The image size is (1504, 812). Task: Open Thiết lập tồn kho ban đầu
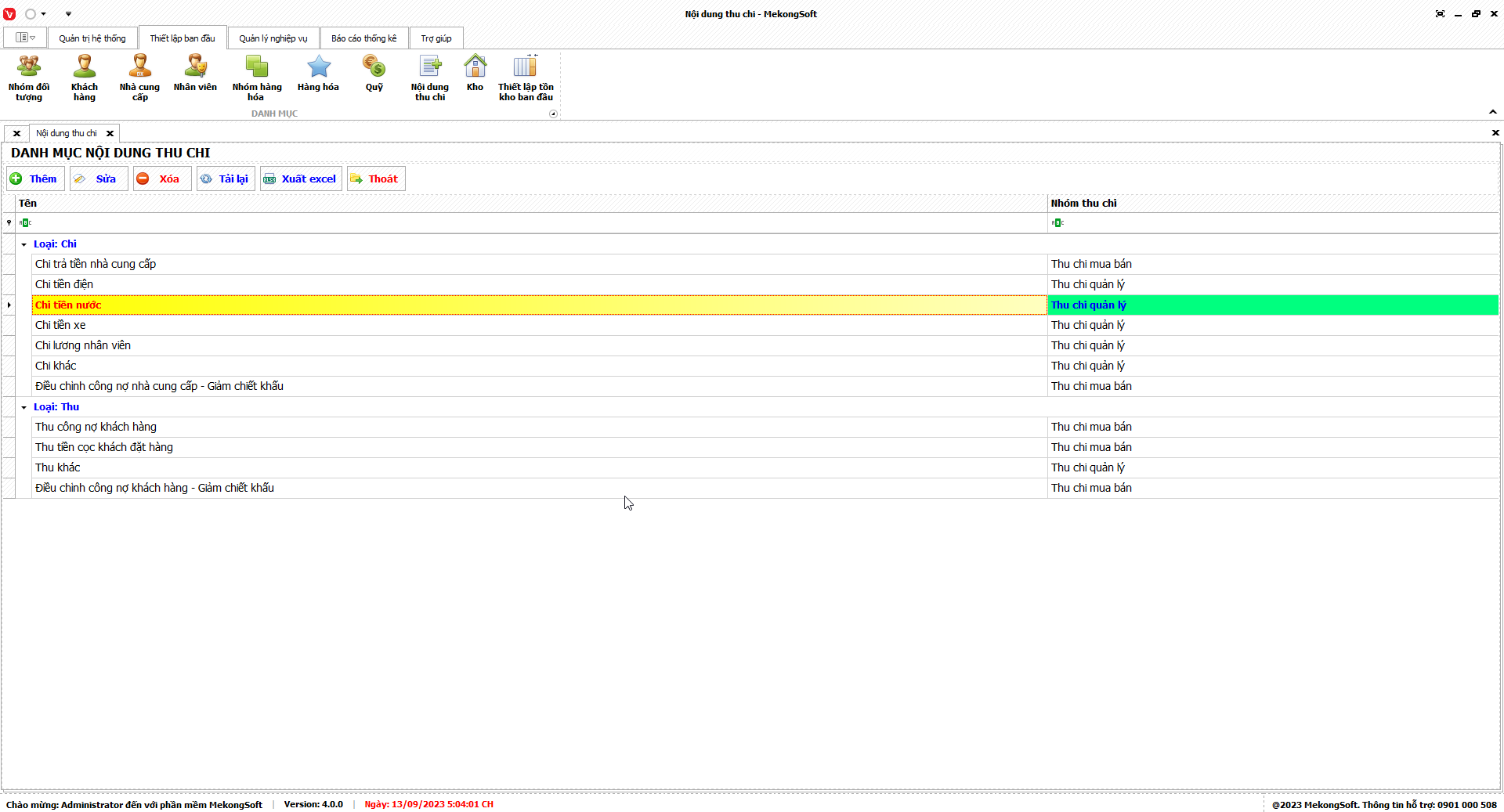pyautogui.click(x=526, y=78)
